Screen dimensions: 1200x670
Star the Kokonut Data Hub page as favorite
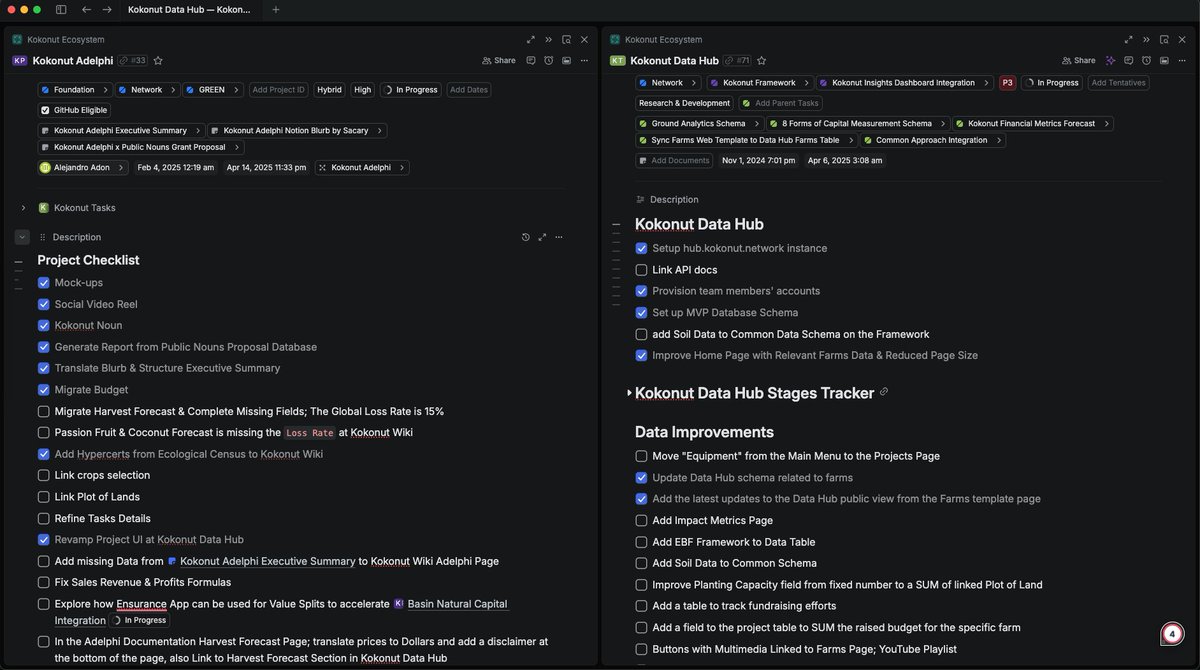pos(762,60)
